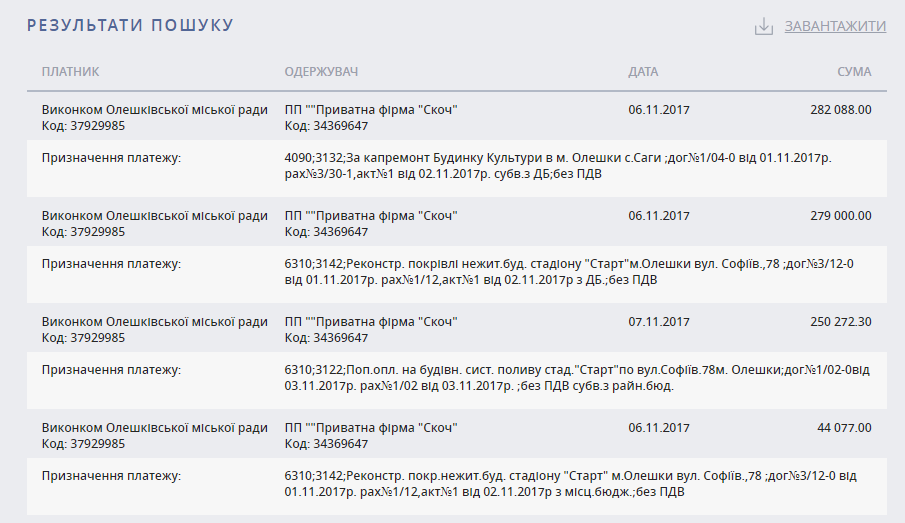Click recipient name in the 279 000.00 row
This screenshot has height=523, width=905.
click(371, 216)
